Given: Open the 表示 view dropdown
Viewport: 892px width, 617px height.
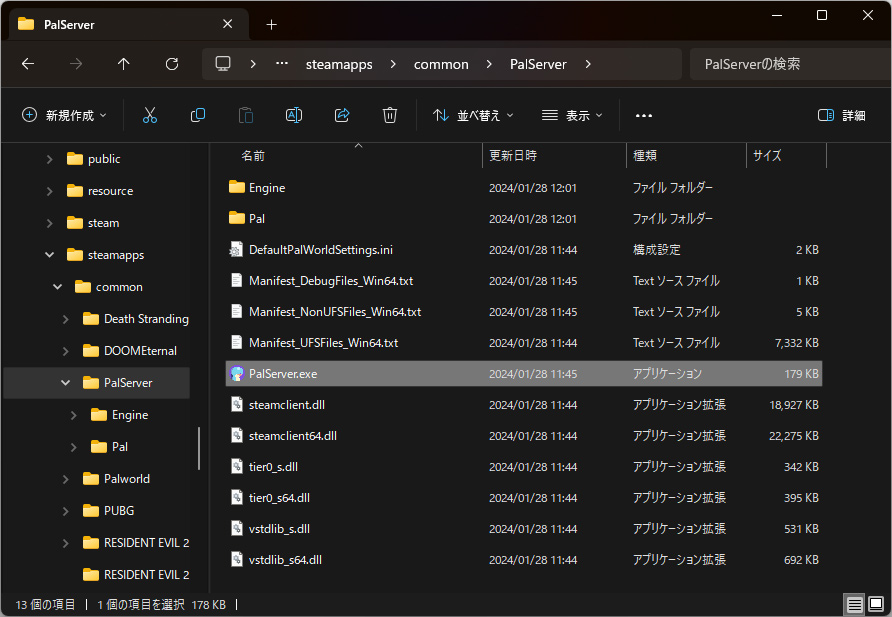Looking at the screenshot, I should coord(572,115).
